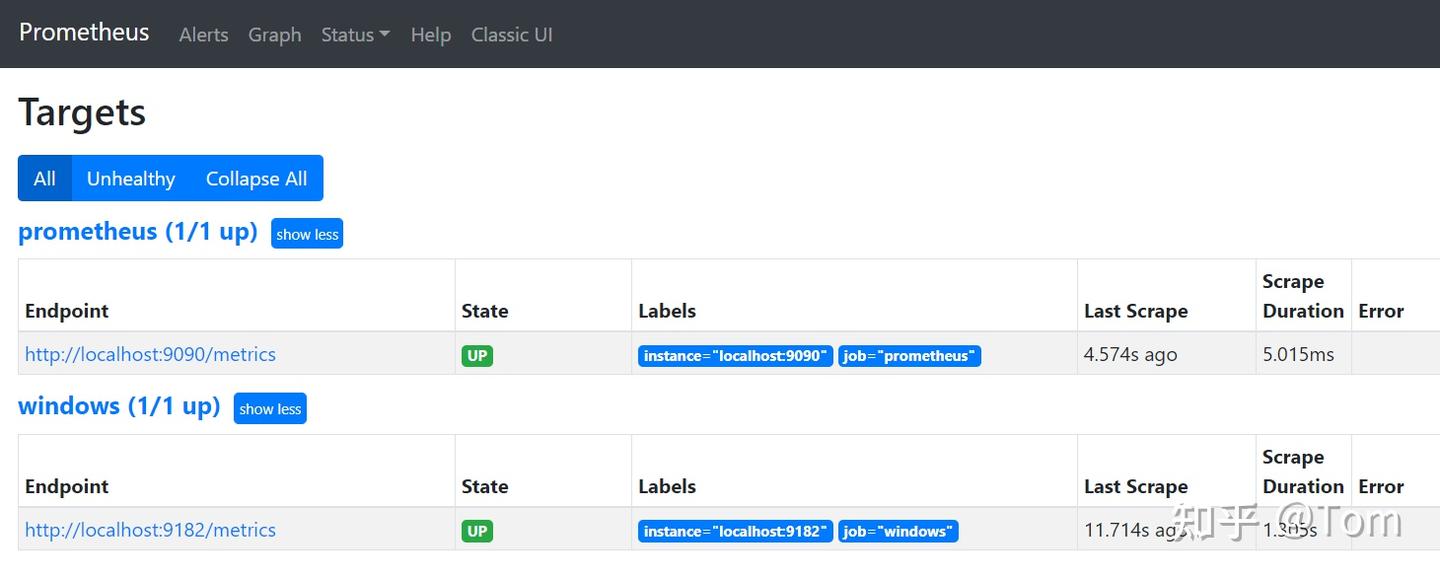Open the localhost:9182 metrics endpoint link
The image size is (1440, 579).
click(150, 530)
